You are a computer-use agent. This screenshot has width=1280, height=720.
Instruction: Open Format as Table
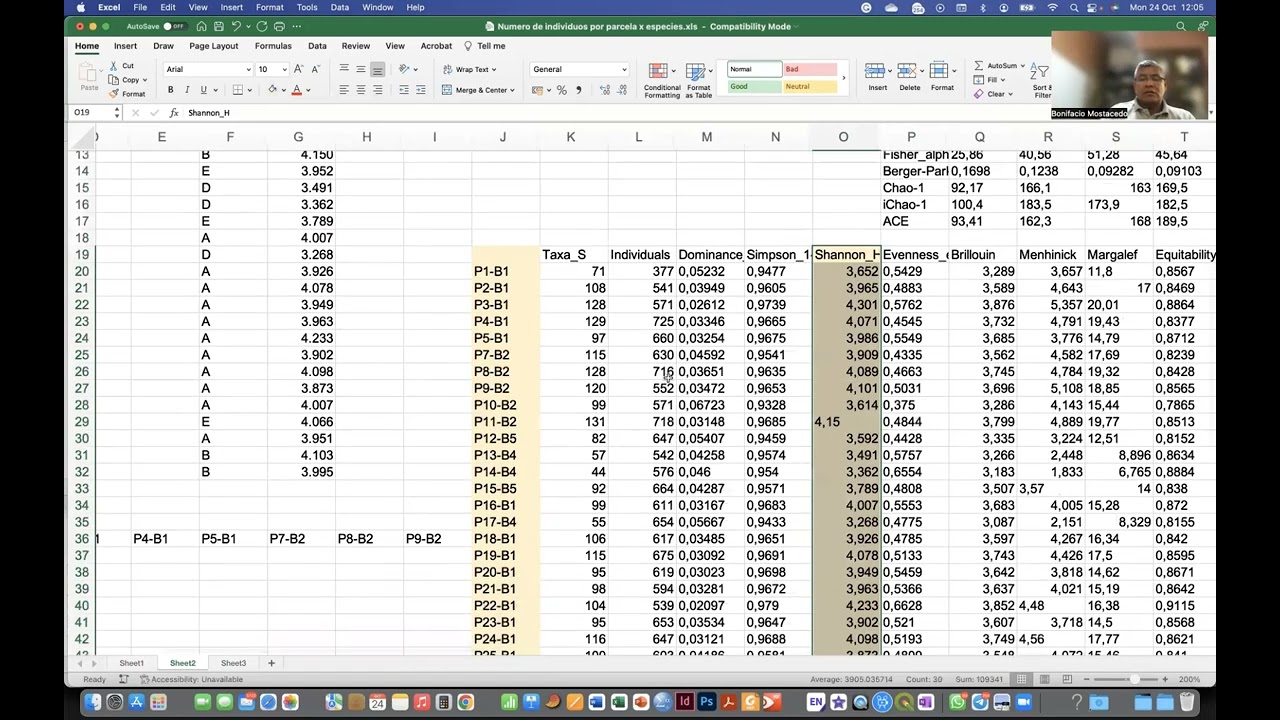click(698, 80)
